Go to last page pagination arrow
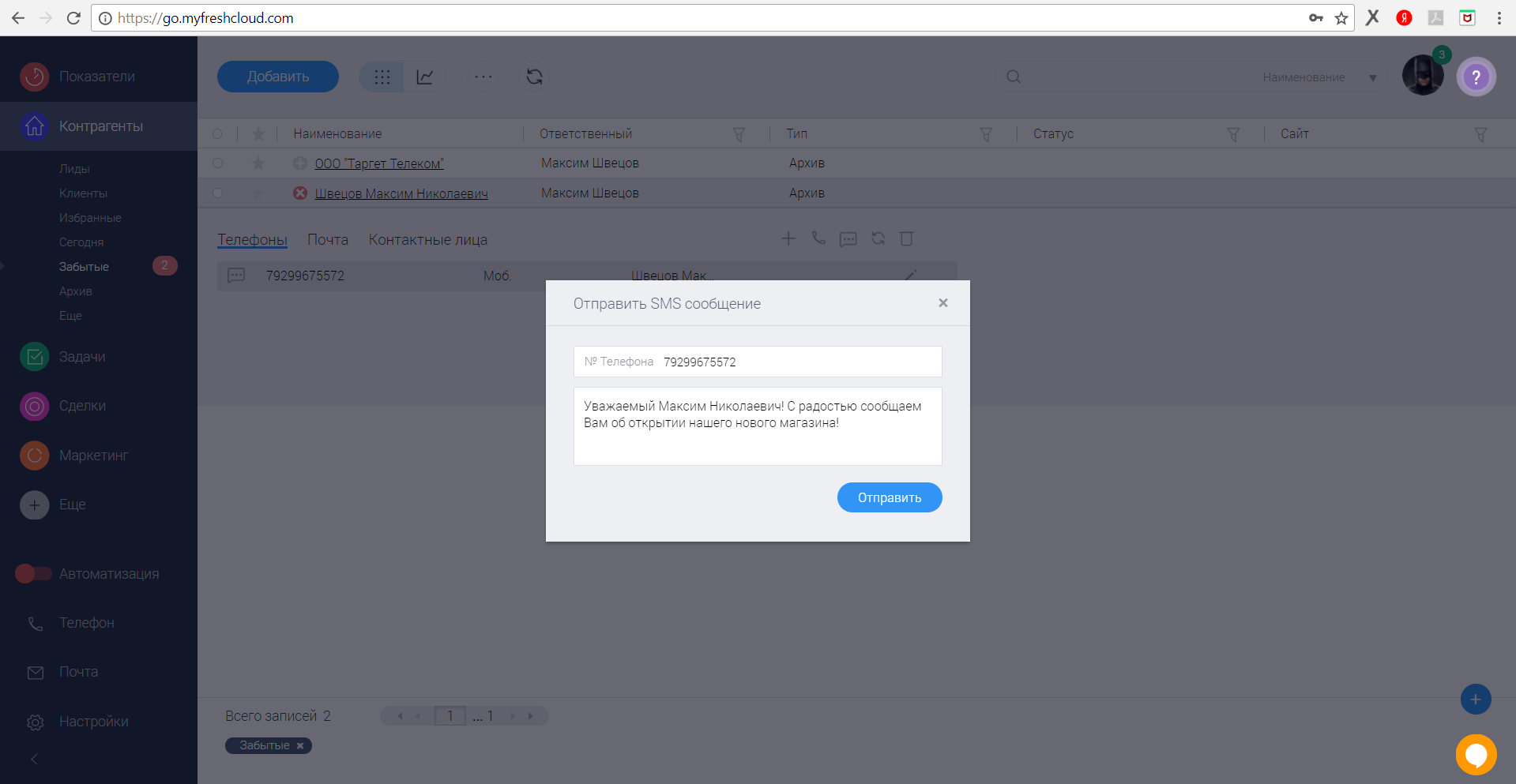1516x784 pixels. coord(531,716)
